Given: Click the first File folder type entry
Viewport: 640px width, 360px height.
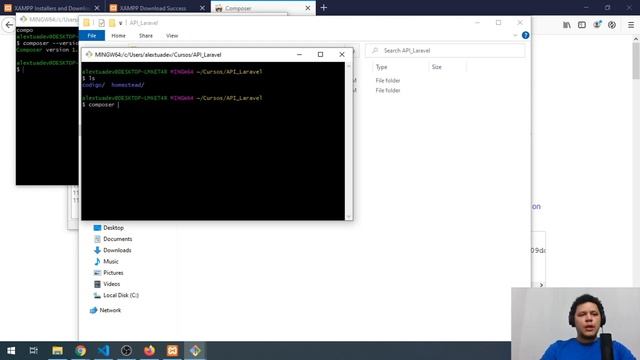Looking at the screenshot, I should click(x=388, y=80).
